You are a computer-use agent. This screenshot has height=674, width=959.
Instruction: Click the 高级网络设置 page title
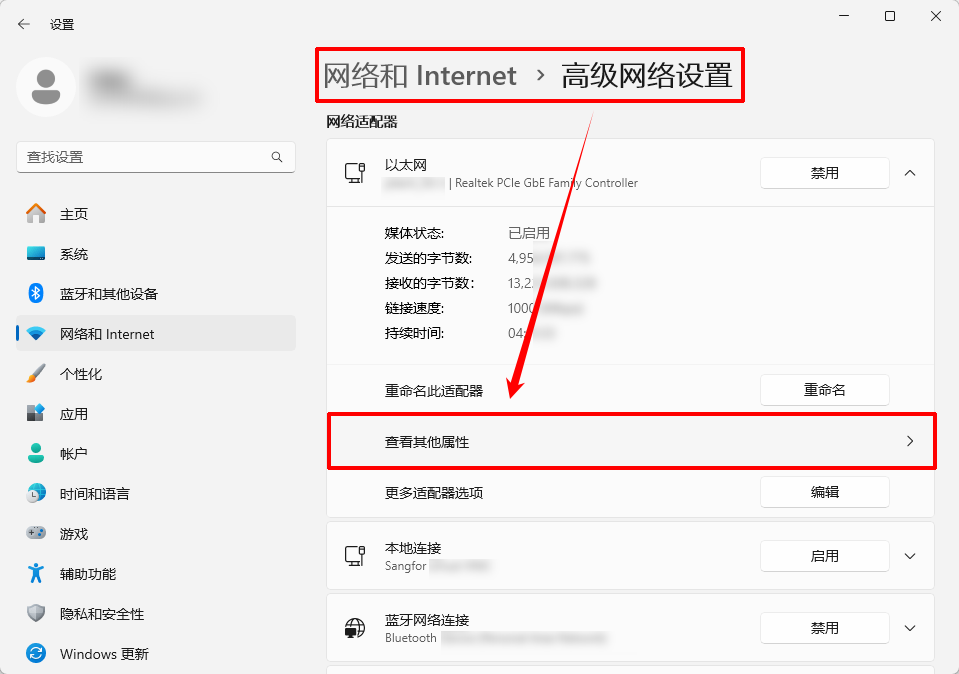[646, 76]
